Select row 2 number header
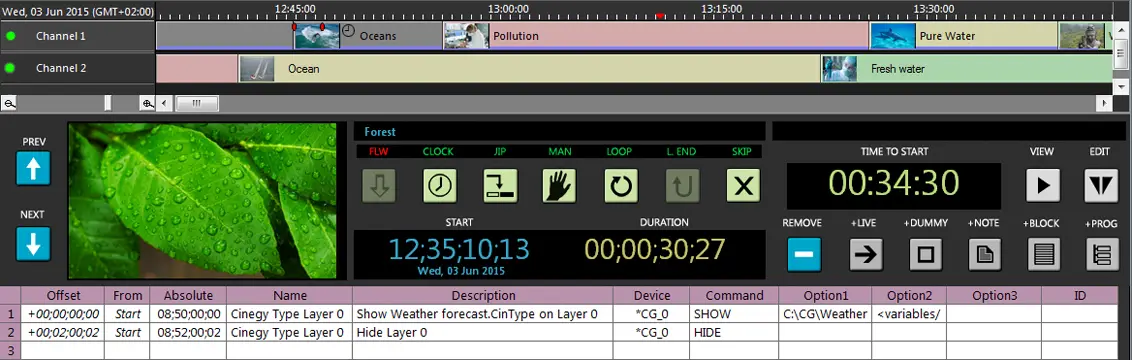Viewport: 1132px width, 360px height. [10, 333]
